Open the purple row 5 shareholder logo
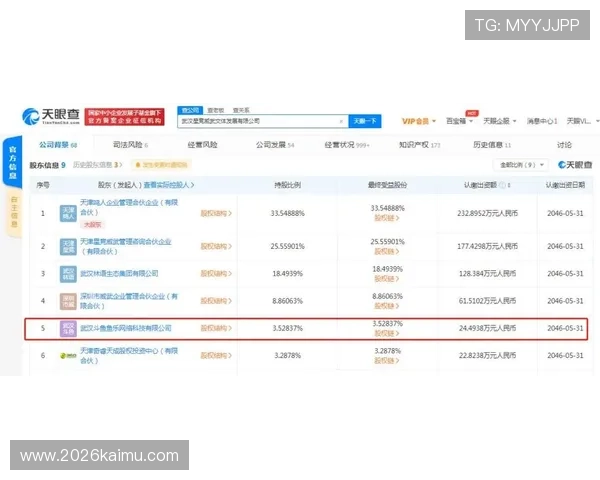The image size is (600, 480). coord(68,328)
